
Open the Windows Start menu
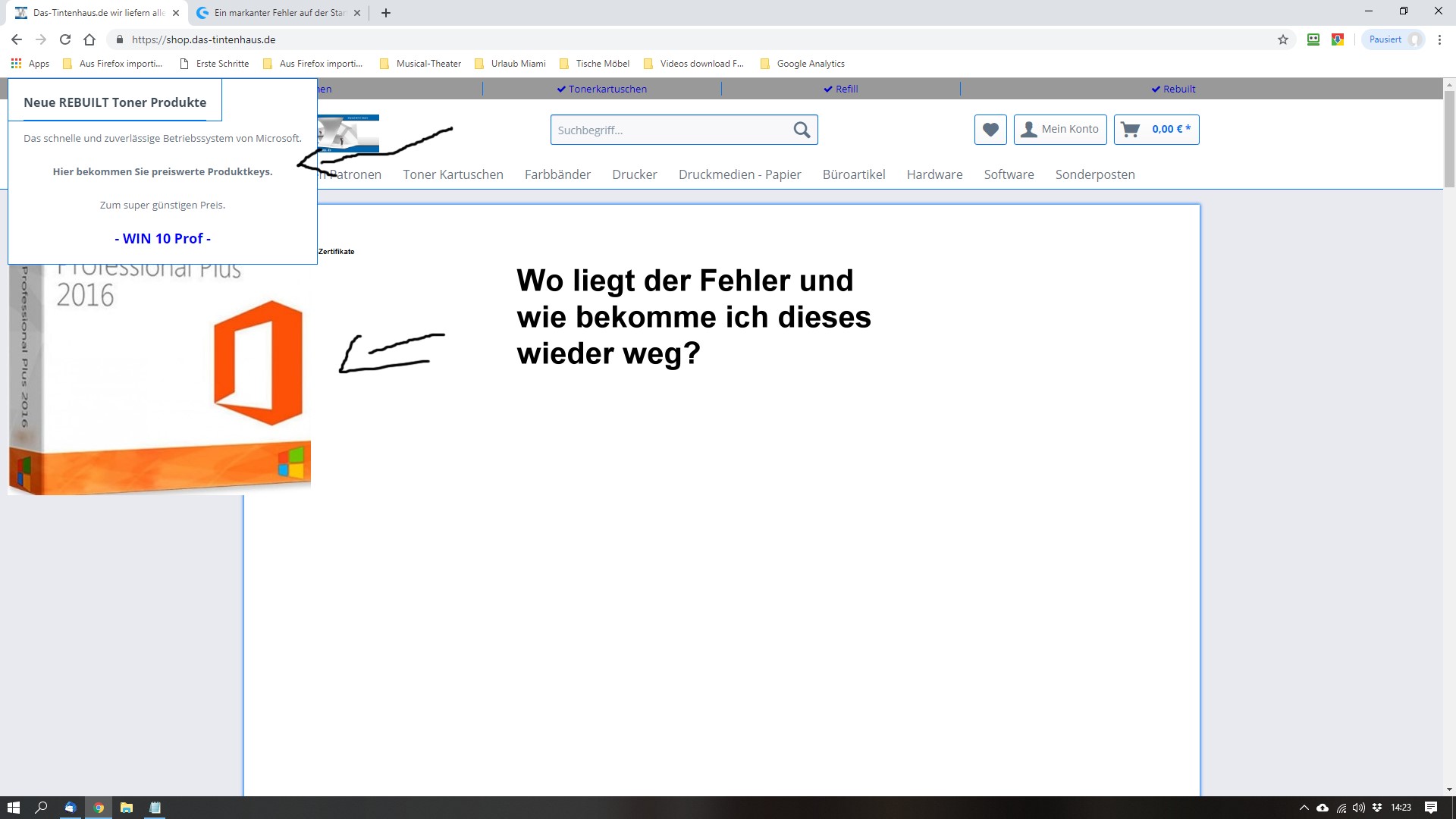click(14, 808)
